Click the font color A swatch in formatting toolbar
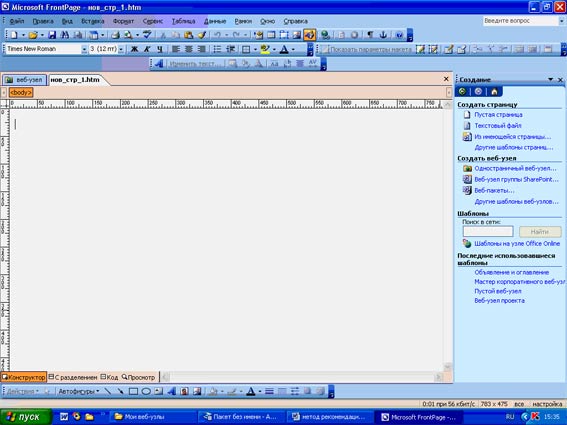This screenshot has width=567, height=425. coord(284,49)
